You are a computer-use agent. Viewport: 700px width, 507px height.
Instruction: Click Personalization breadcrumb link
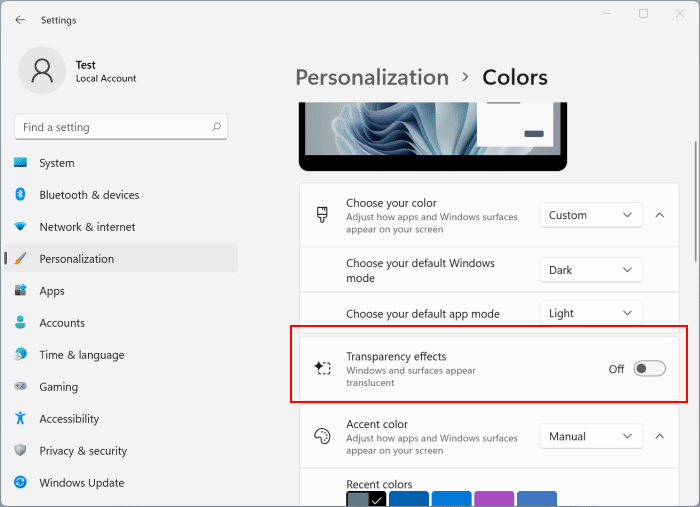click(x=372, y=78)
